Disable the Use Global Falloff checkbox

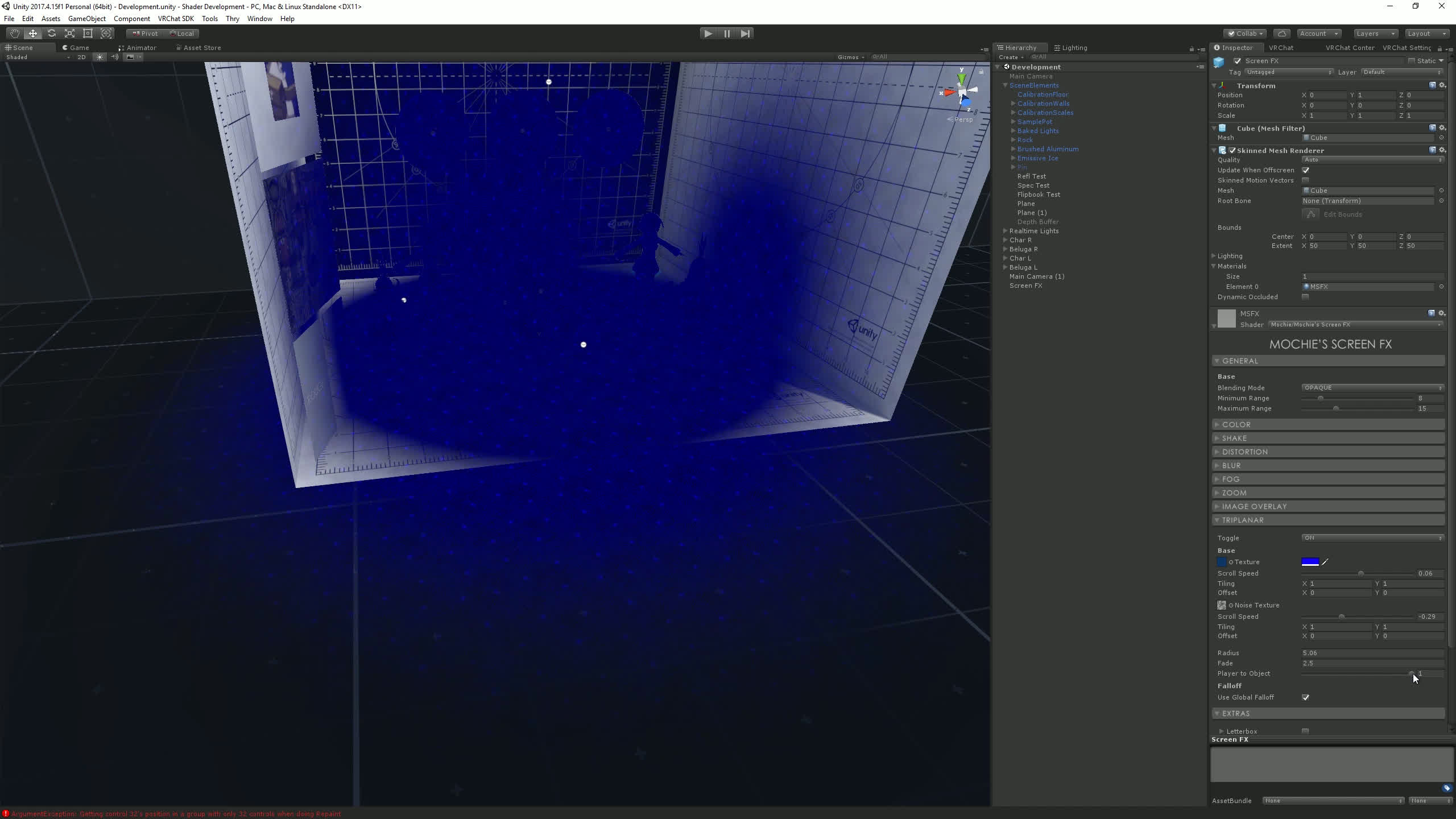[1306, 697]
